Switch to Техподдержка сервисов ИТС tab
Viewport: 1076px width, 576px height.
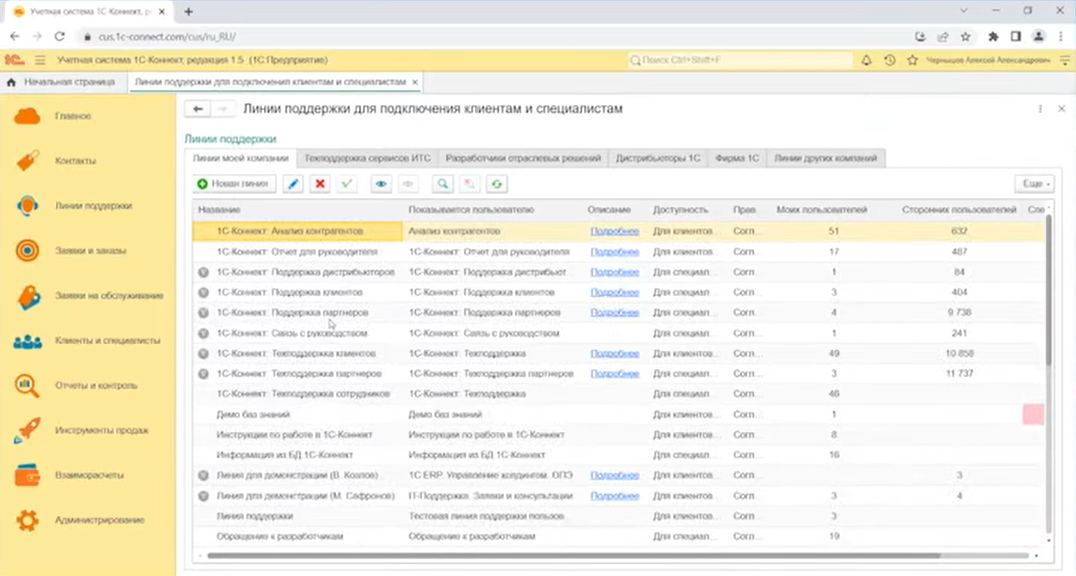click(367, 158)
